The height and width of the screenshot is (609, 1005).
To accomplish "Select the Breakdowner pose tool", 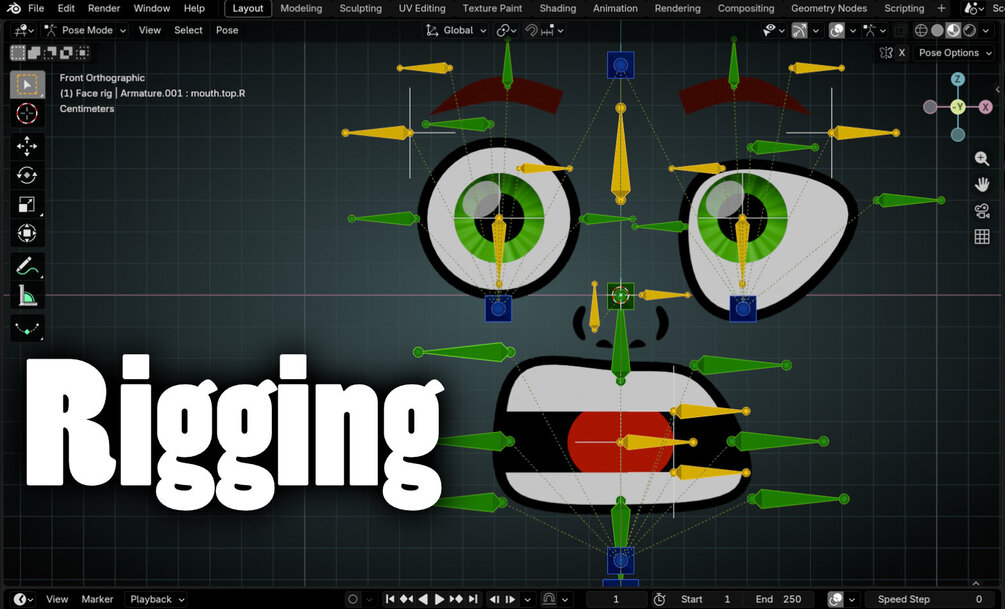I will [27, 328].
